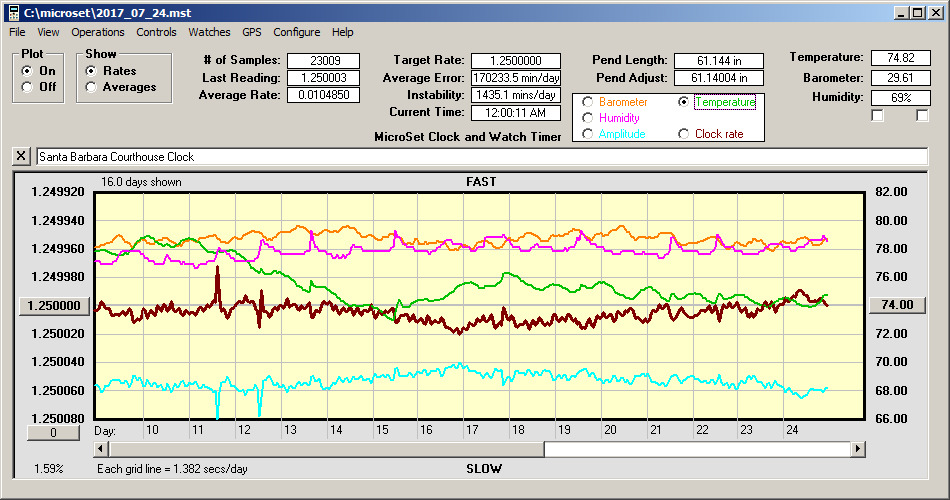Select Plot Off radio button

(x=27, y=87)
